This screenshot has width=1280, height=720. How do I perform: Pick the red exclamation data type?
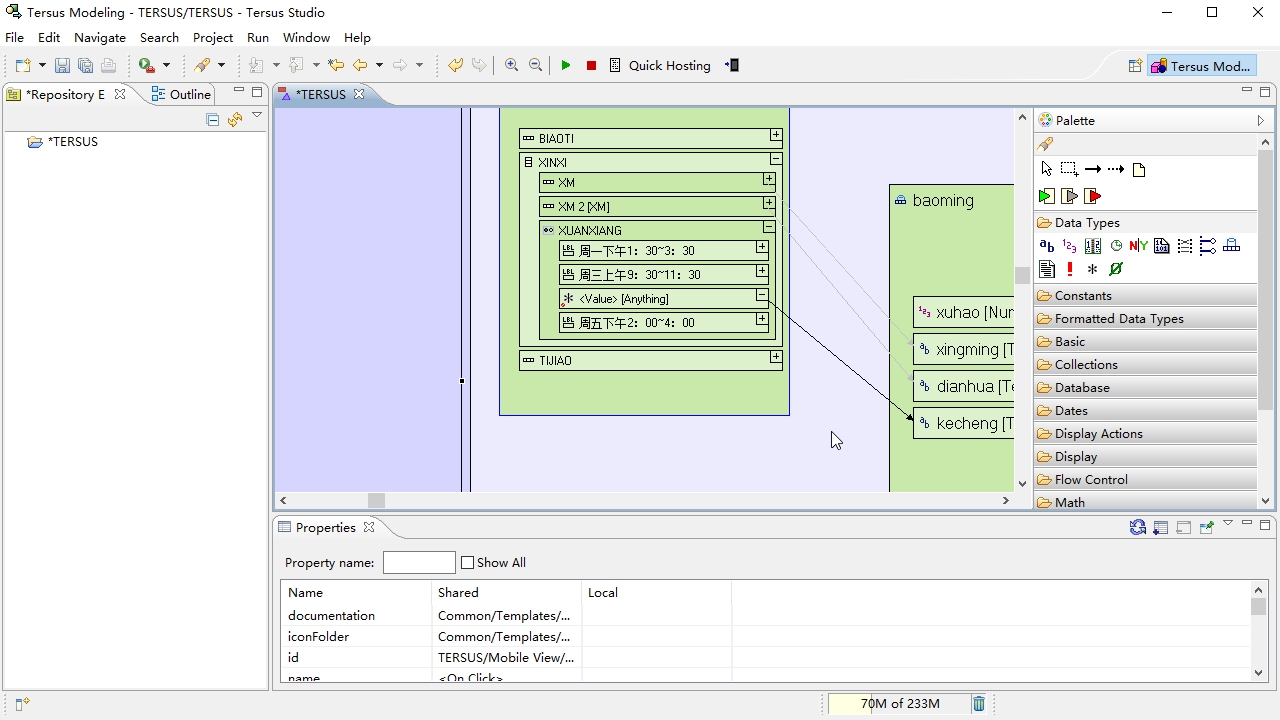tap(1070, 269)
